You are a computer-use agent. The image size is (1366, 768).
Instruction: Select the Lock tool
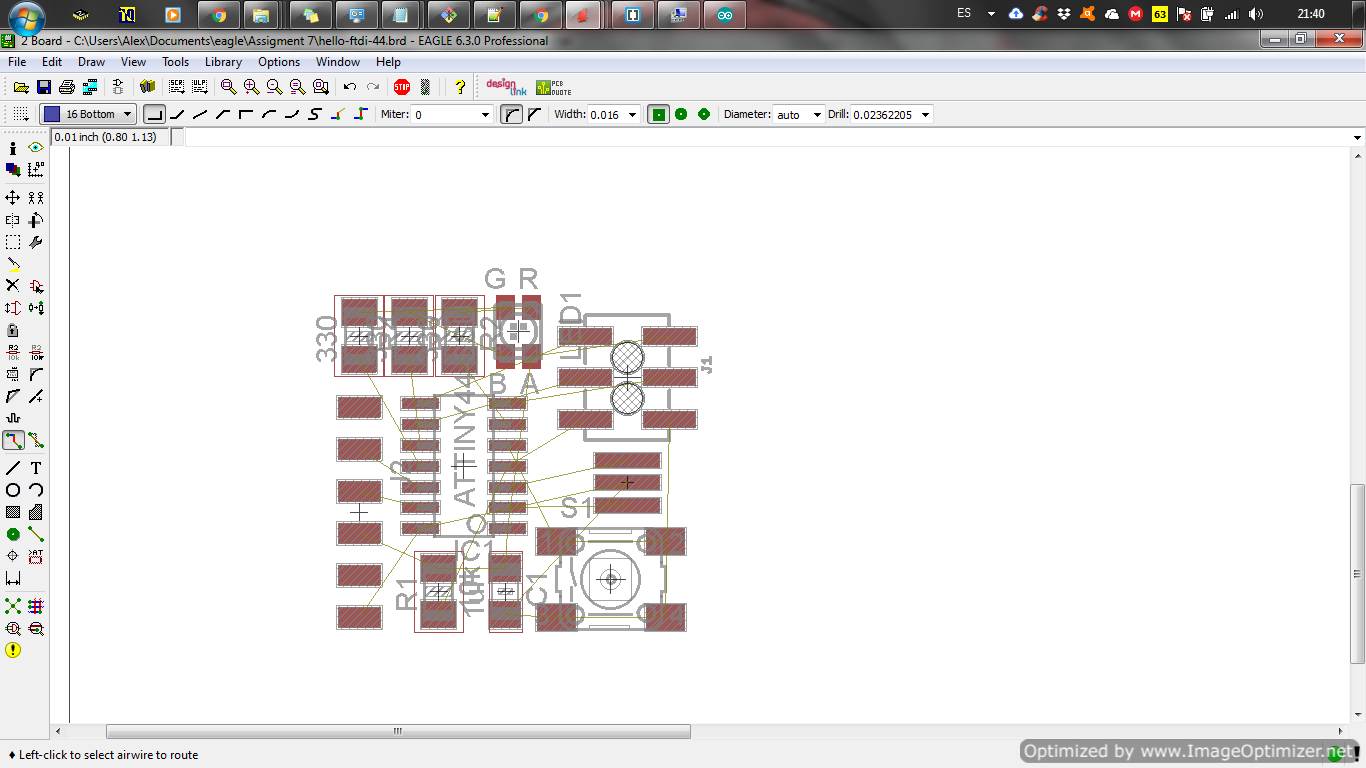(x=13, y=330)
